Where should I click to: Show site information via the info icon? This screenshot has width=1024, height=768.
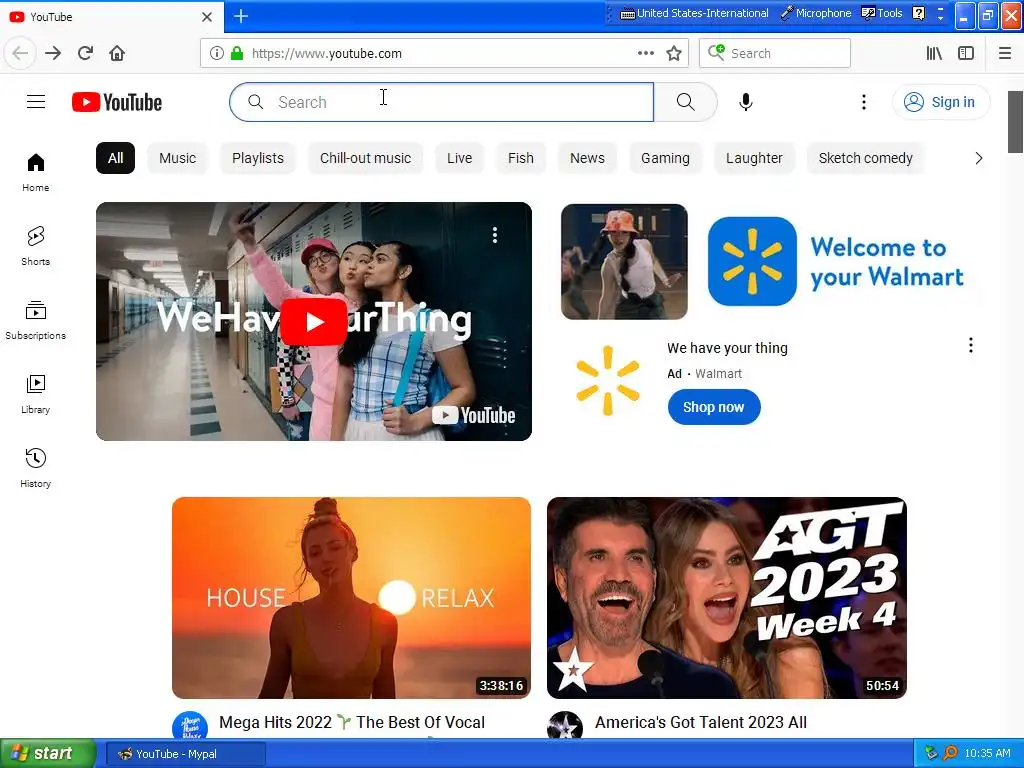coord(217,54)
